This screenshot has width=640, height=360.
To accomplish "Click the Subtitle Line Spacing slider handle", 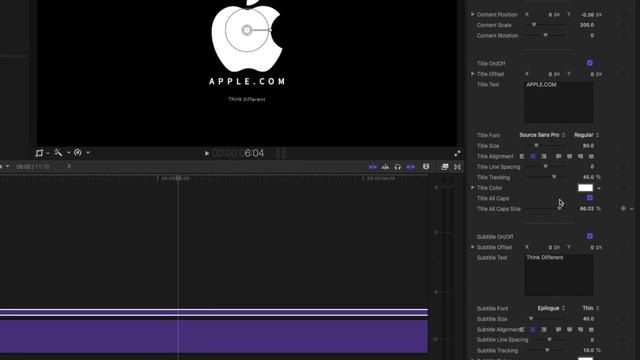I will pos(549,340).
